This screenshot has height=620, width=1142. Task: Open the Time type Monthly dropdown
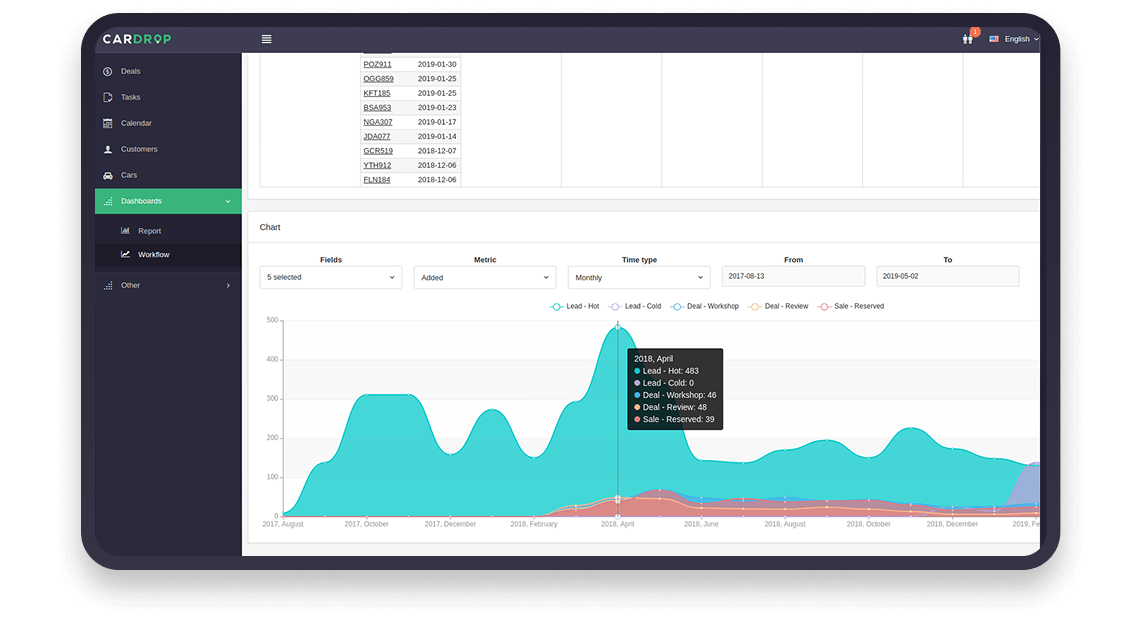[638, 277]
